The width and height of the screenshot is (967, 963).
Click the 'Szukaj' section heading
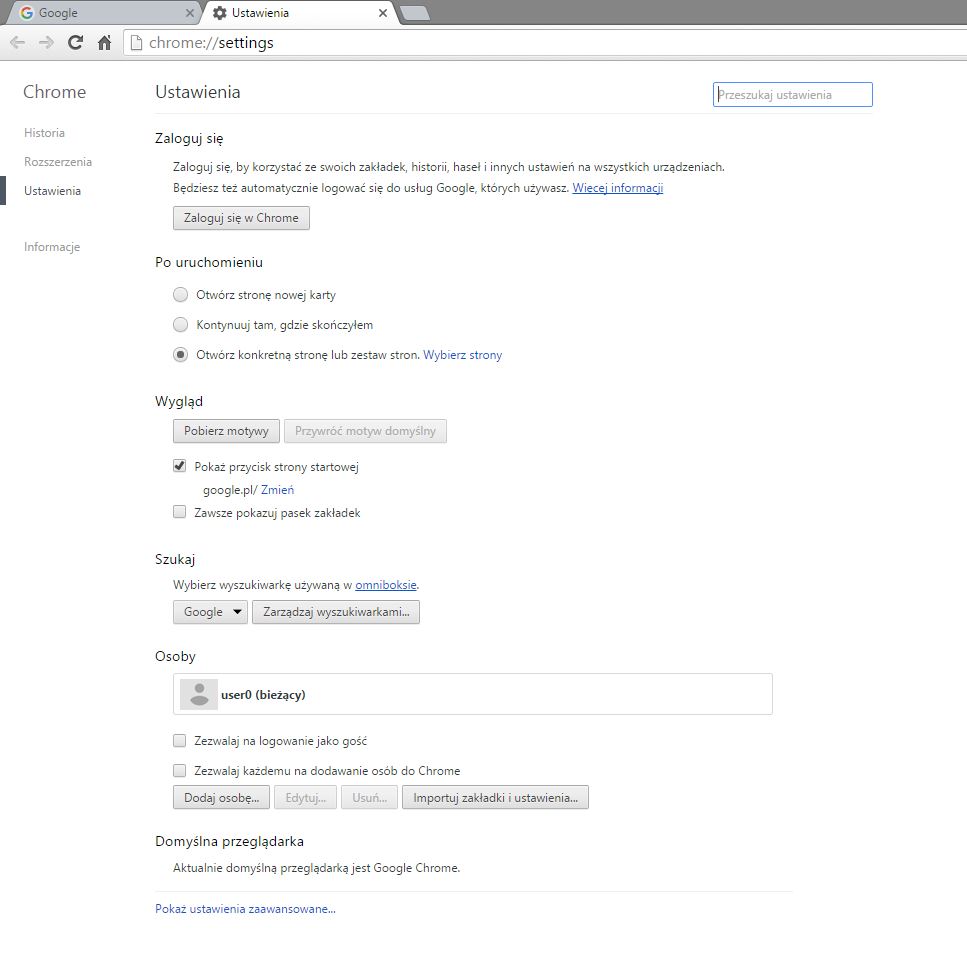tap(175, 560)
